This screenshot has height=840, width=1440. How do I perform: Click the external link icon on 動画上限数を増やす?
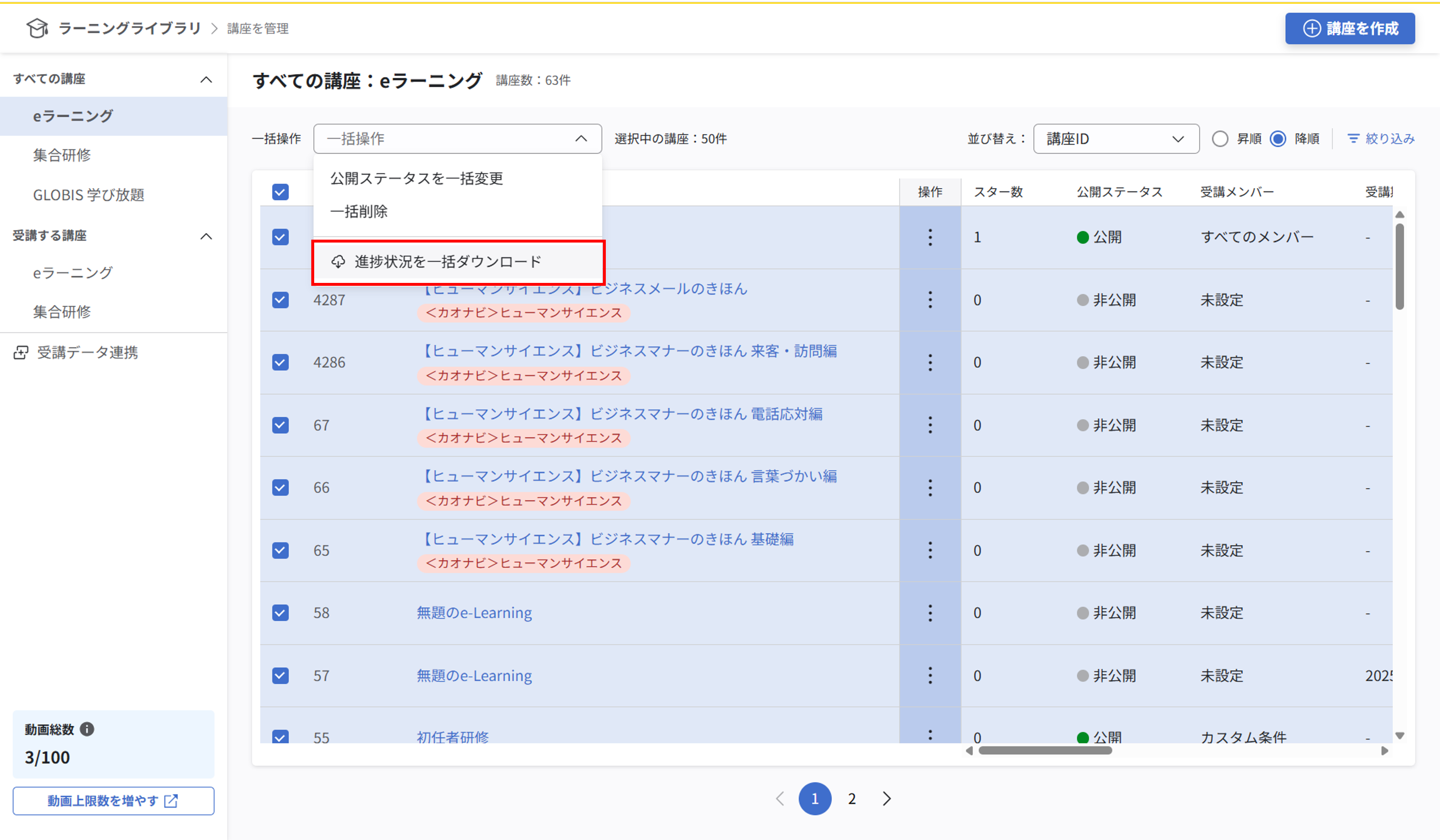tap(171, 801)
